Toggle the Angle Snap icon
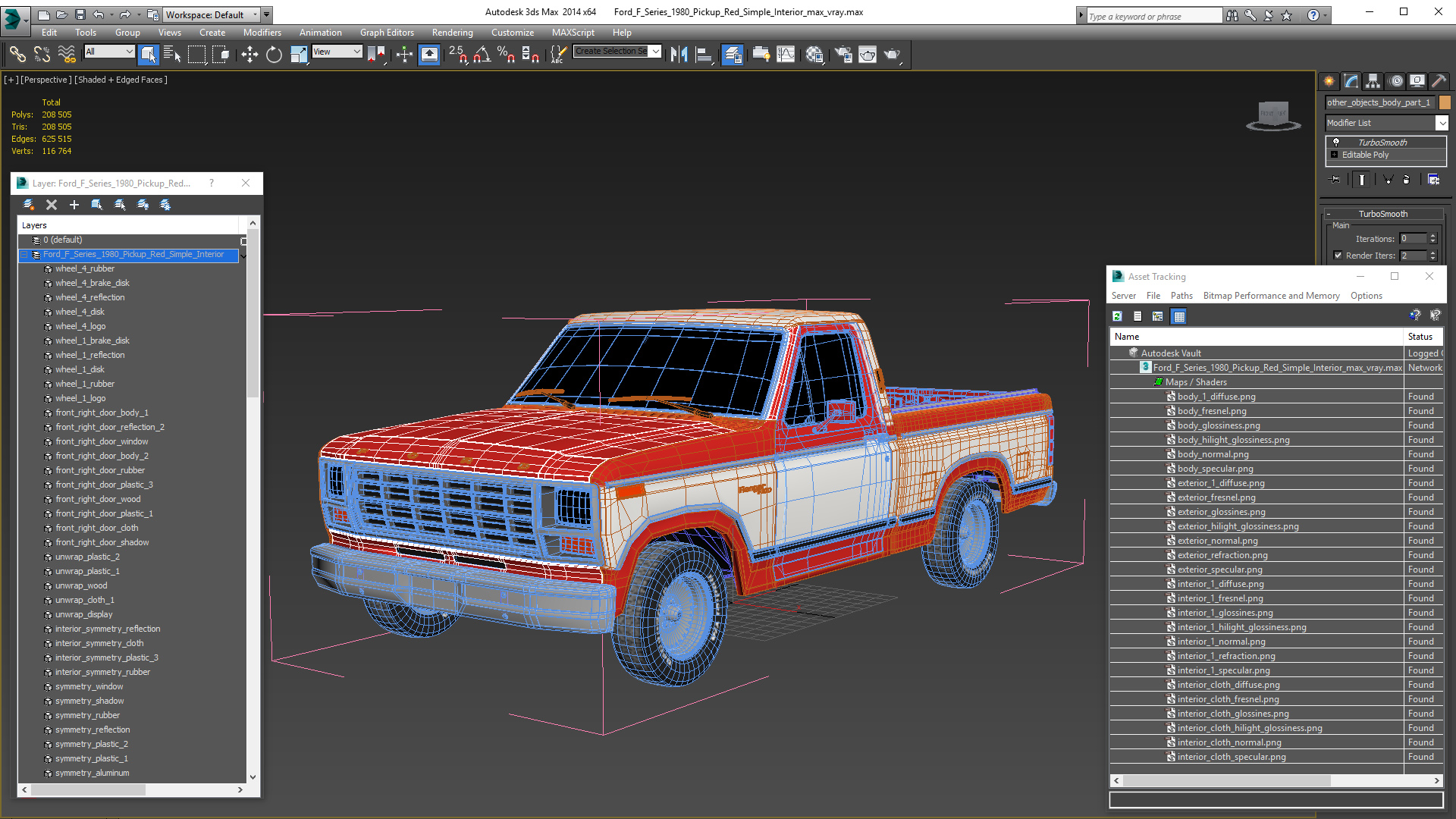The height and width of the screenshot is (819, 1456). [x=482, y=54]
